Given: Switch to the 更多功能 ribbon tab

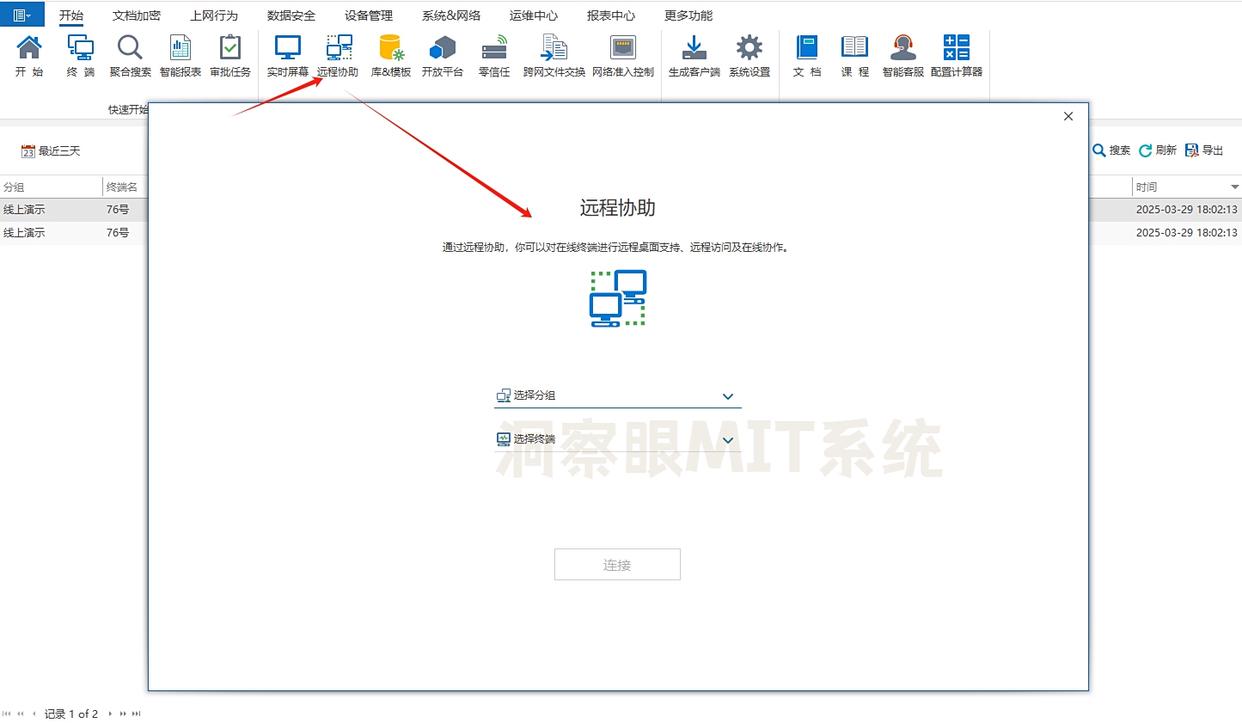Looking at the screenshot, I should (688, 15).
